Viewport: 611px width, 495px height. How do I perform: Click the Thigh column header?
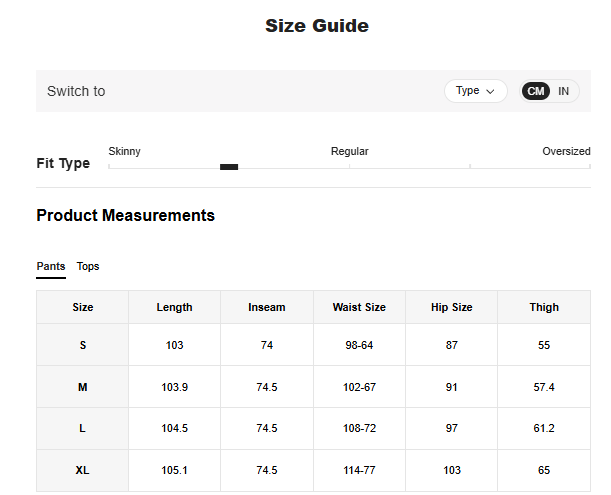544,308
